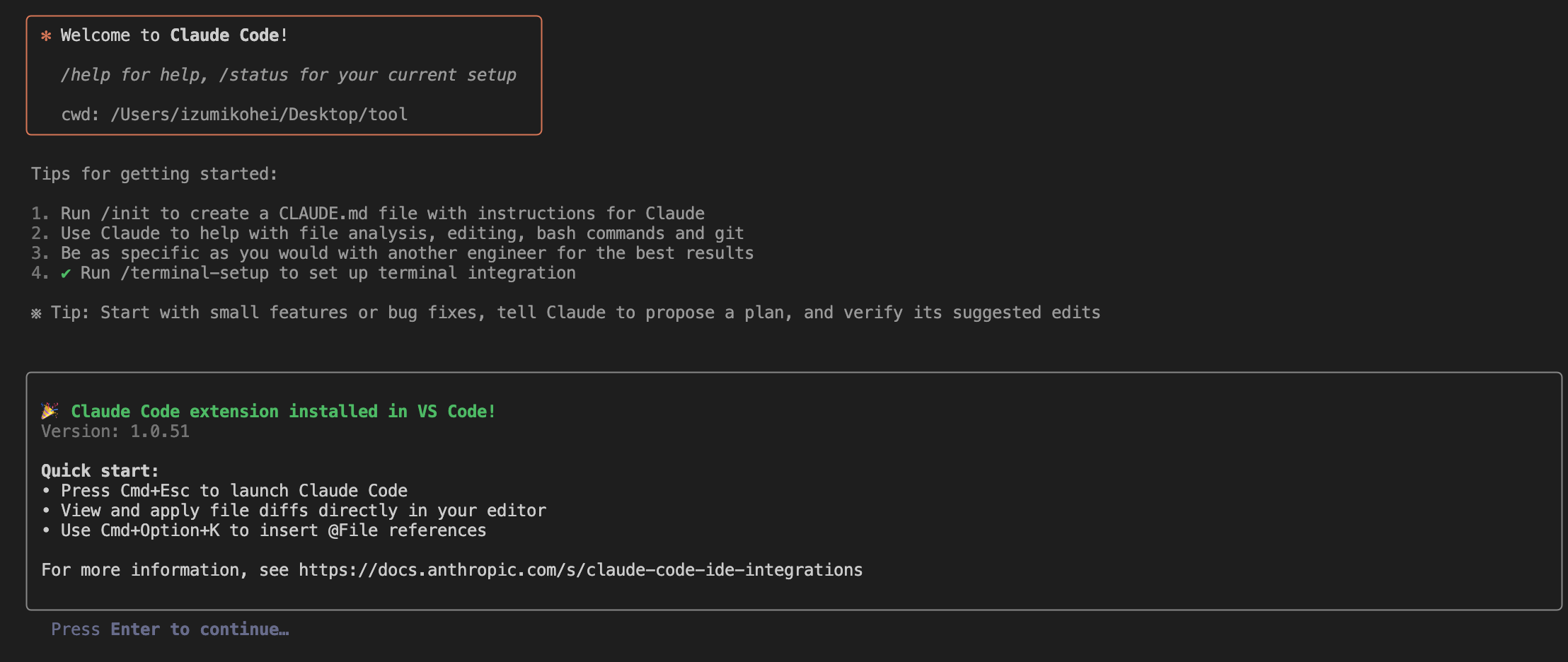
Task: Click the party popper emoji icon
Action: [50, 411]
